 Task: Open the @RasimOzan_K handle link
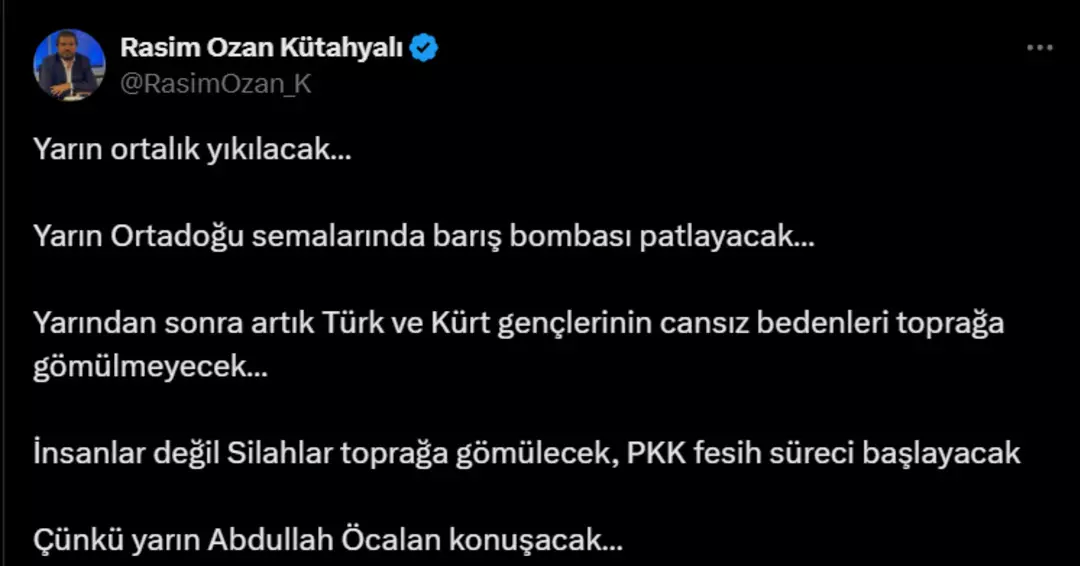(x=216, y=83)
